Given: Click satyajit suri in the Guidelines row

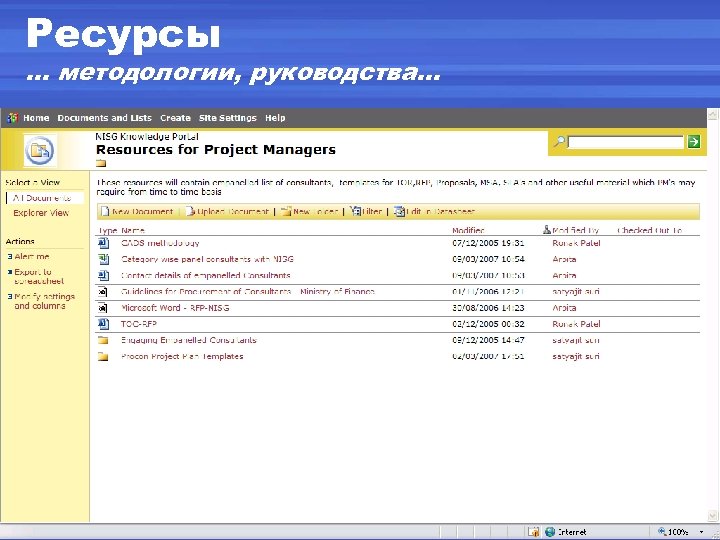Looking at the screenshot, I should pos(575,292).
